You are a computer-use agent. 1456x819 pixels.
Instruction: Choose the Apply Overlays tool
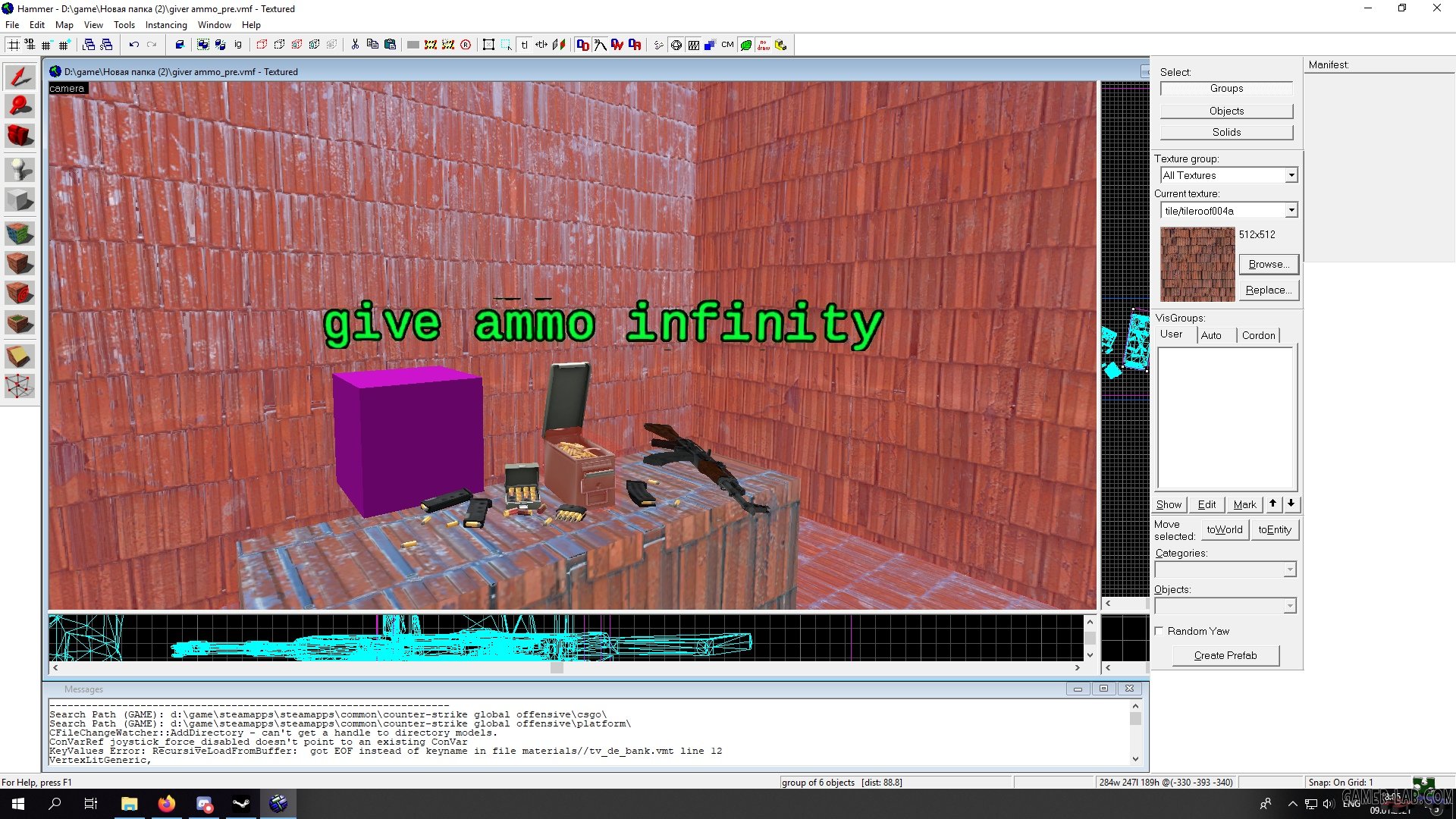[20, 323]
